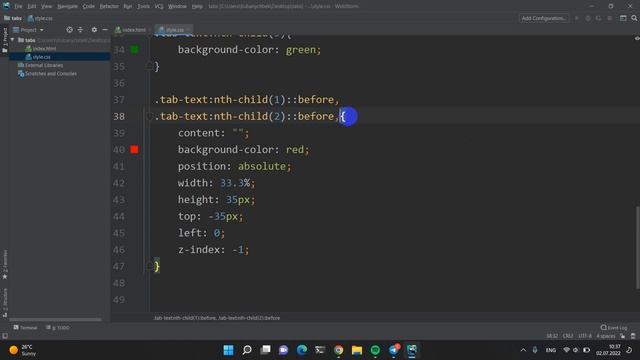Click the Project panel horizontal scrollbar
Viewport: 640px width, 360px height.
(55, 320)
